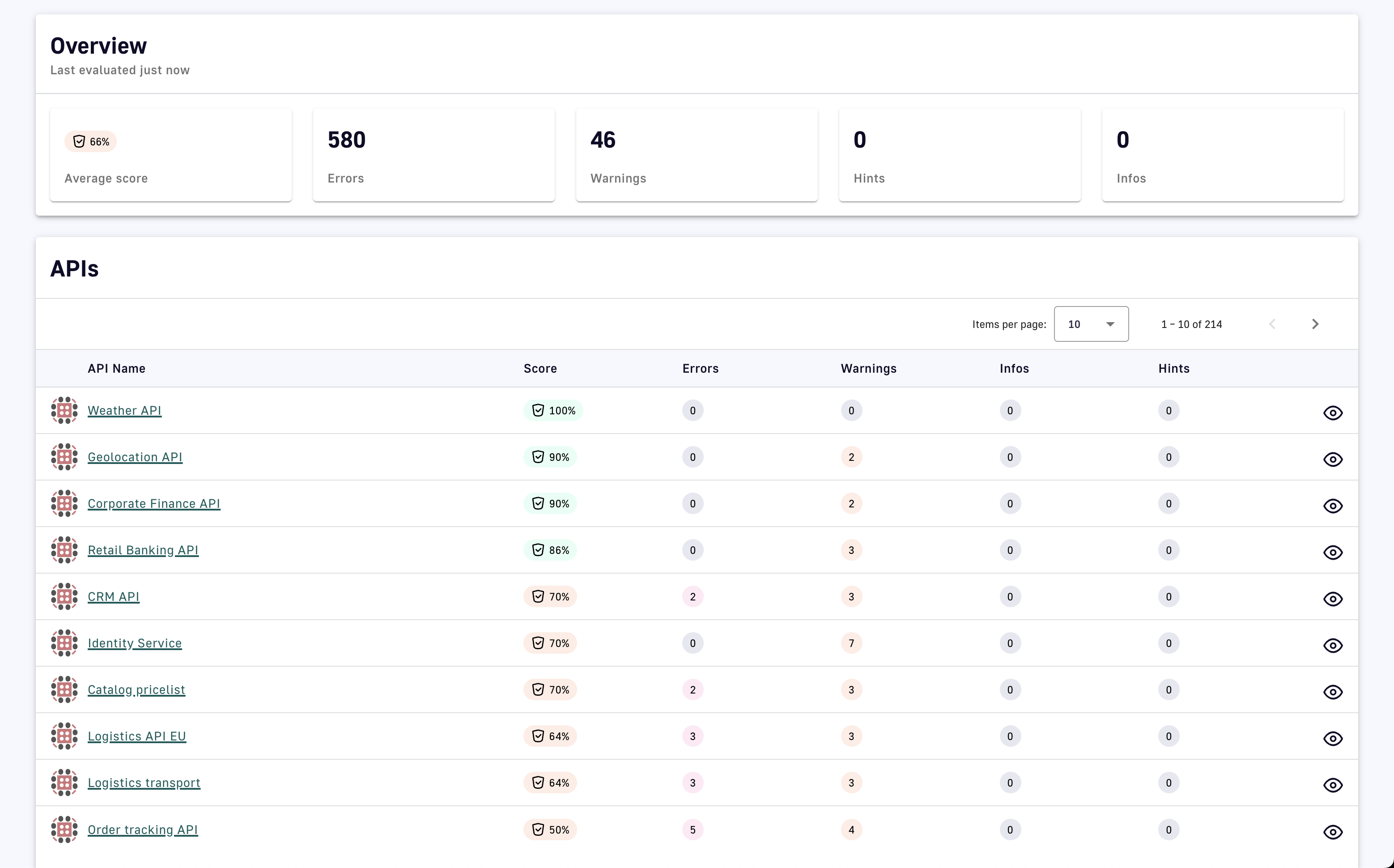Click the eye icon for Identity Service
The width and height of the screenshot is (1394, 868).
1333,645
